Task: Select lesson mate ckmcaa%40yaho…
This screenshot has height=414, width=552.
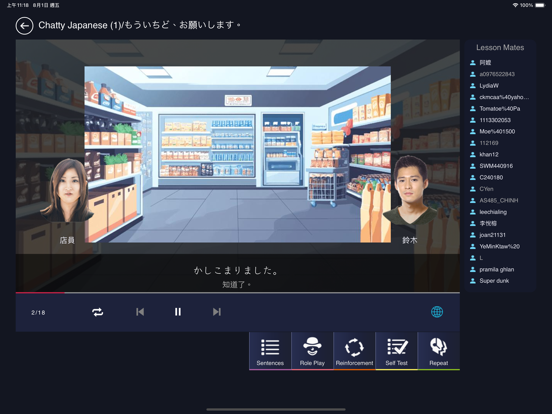Action: (x=504, y=97)
